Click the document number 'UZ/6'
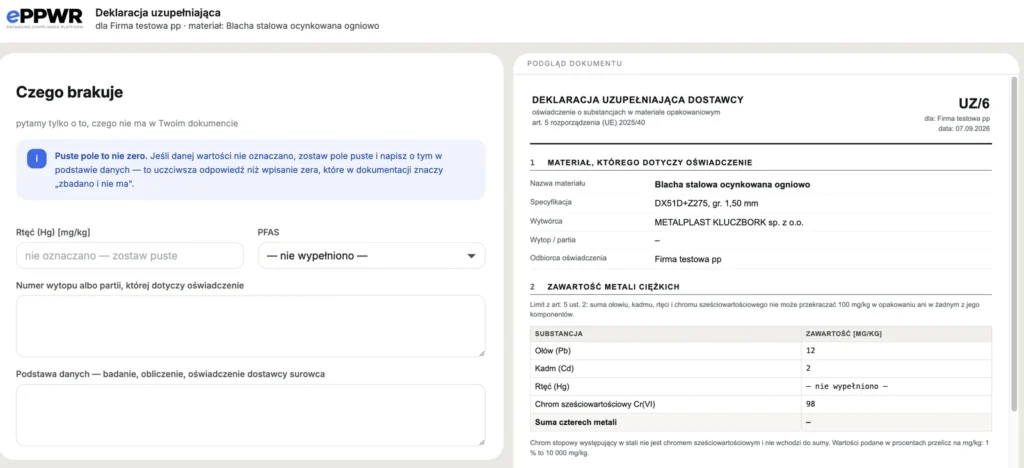Screen dimensions: 1024x468 click(x=974, y=103)
